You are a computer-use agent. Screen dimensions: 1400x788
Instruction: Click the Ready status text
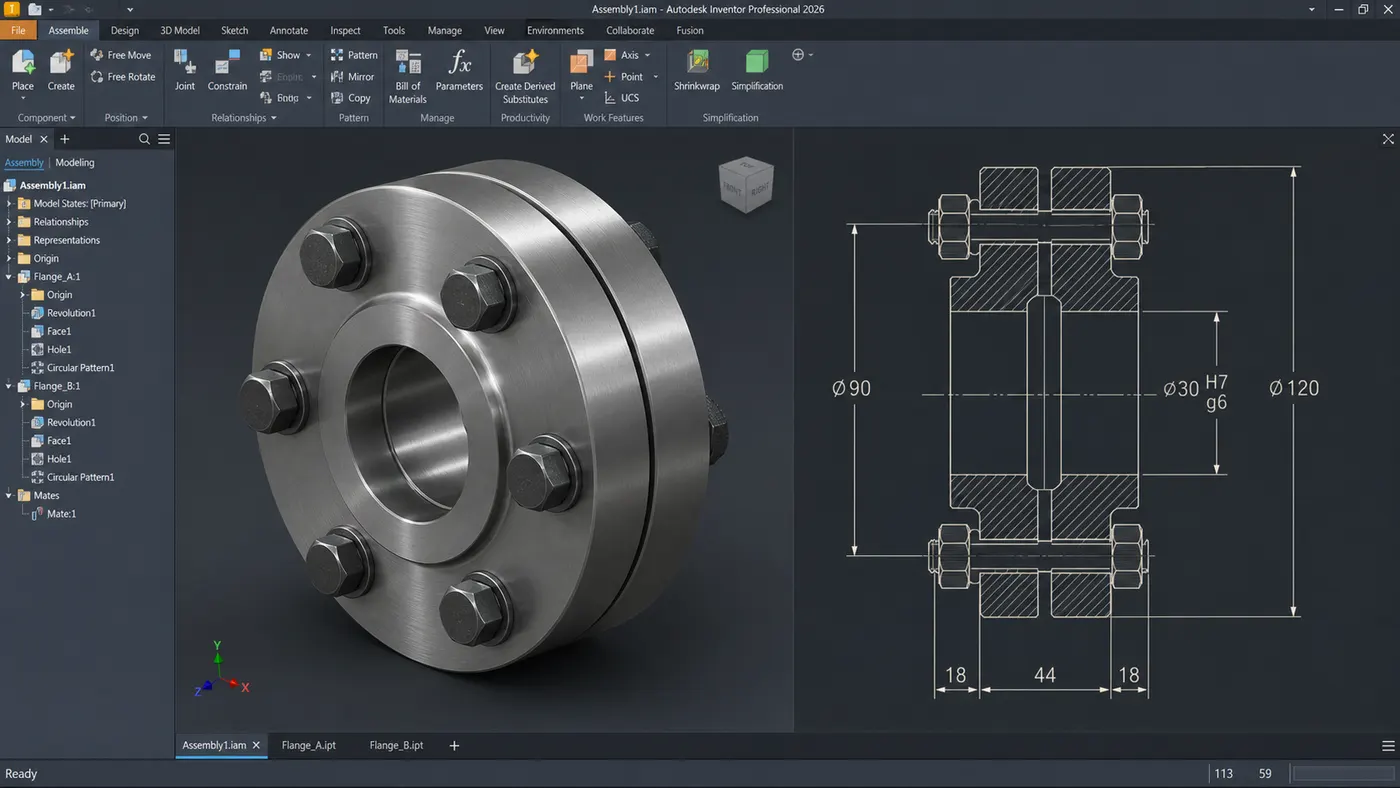(x=21, y=774)
